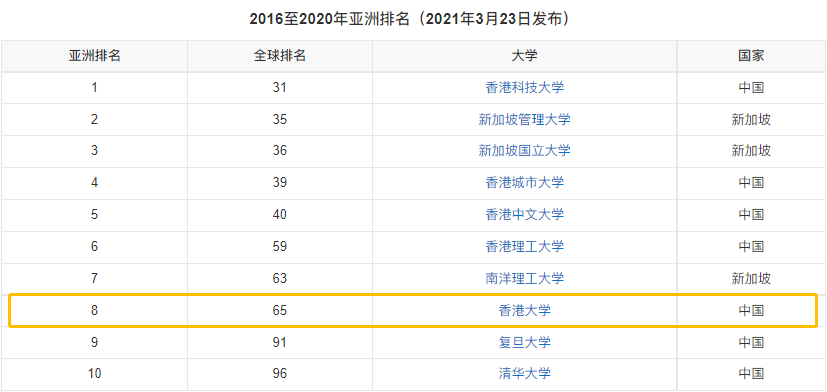Click 新加坡 country in 新加坡管理大学 row
This screenshot has height=392, width=827.
(x=751, y=120)
